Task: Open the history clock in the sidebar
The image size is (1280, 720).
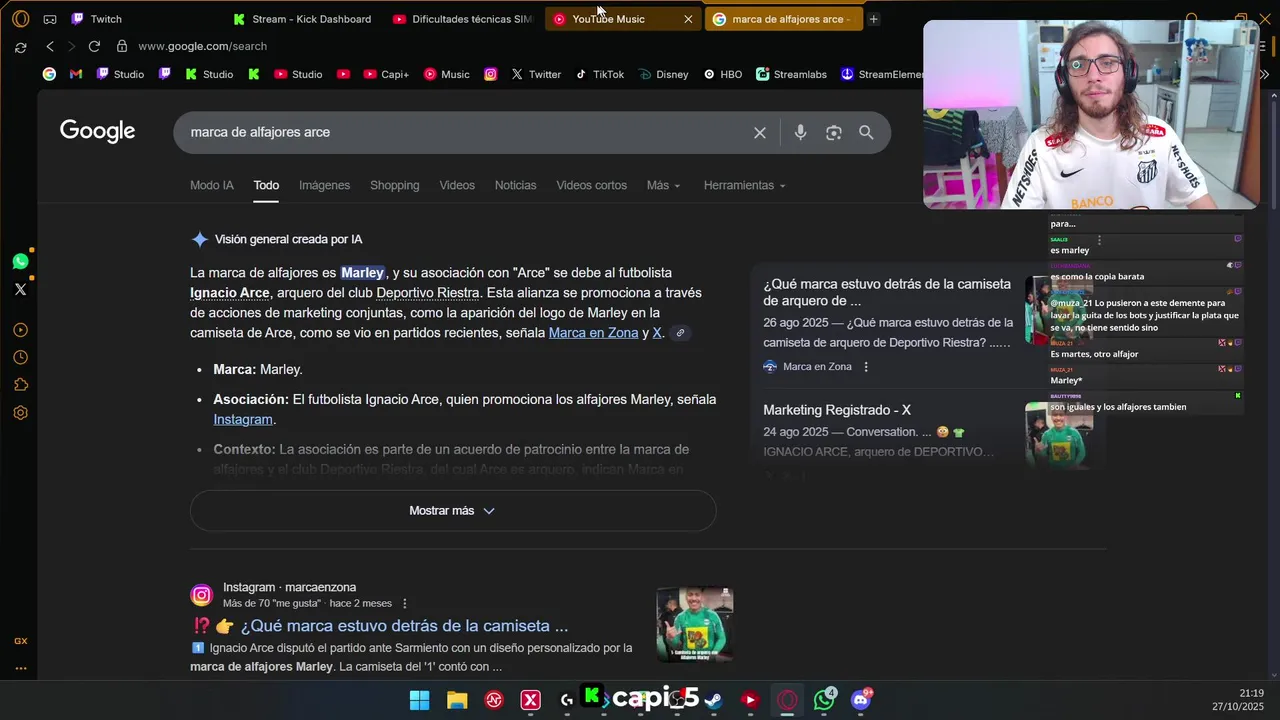Action: click(x=20, y=357)
